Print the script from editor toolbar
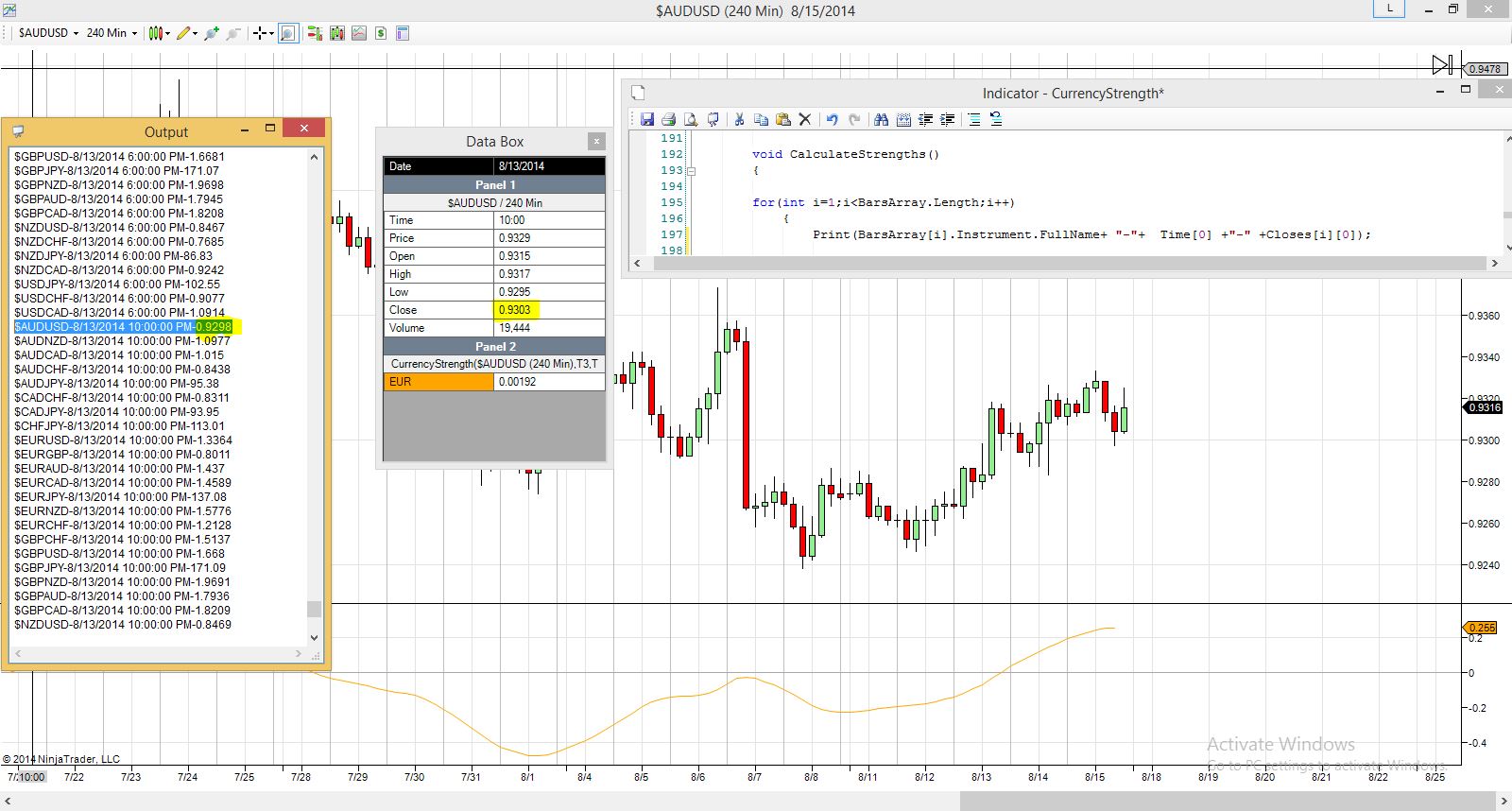The height and width of the screenshot is (811, 1512). (x=669, y=119)
